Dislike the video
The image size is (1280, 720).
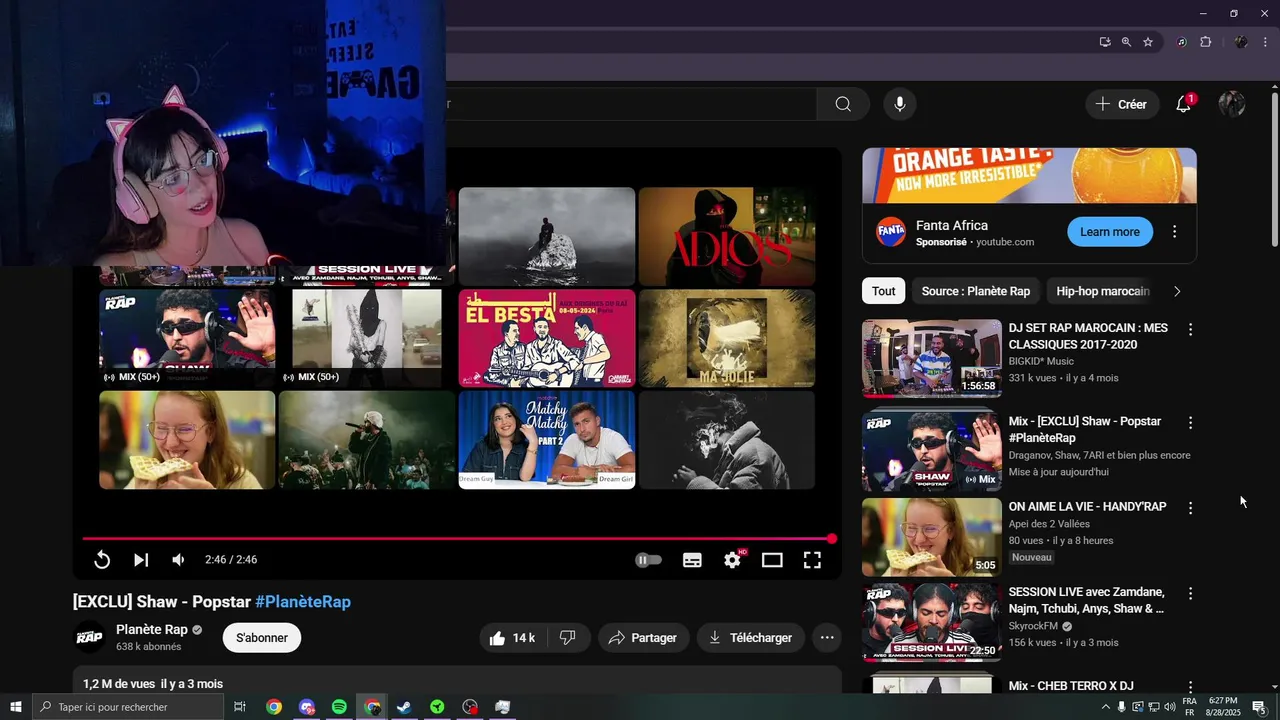[x=568, y=638]
